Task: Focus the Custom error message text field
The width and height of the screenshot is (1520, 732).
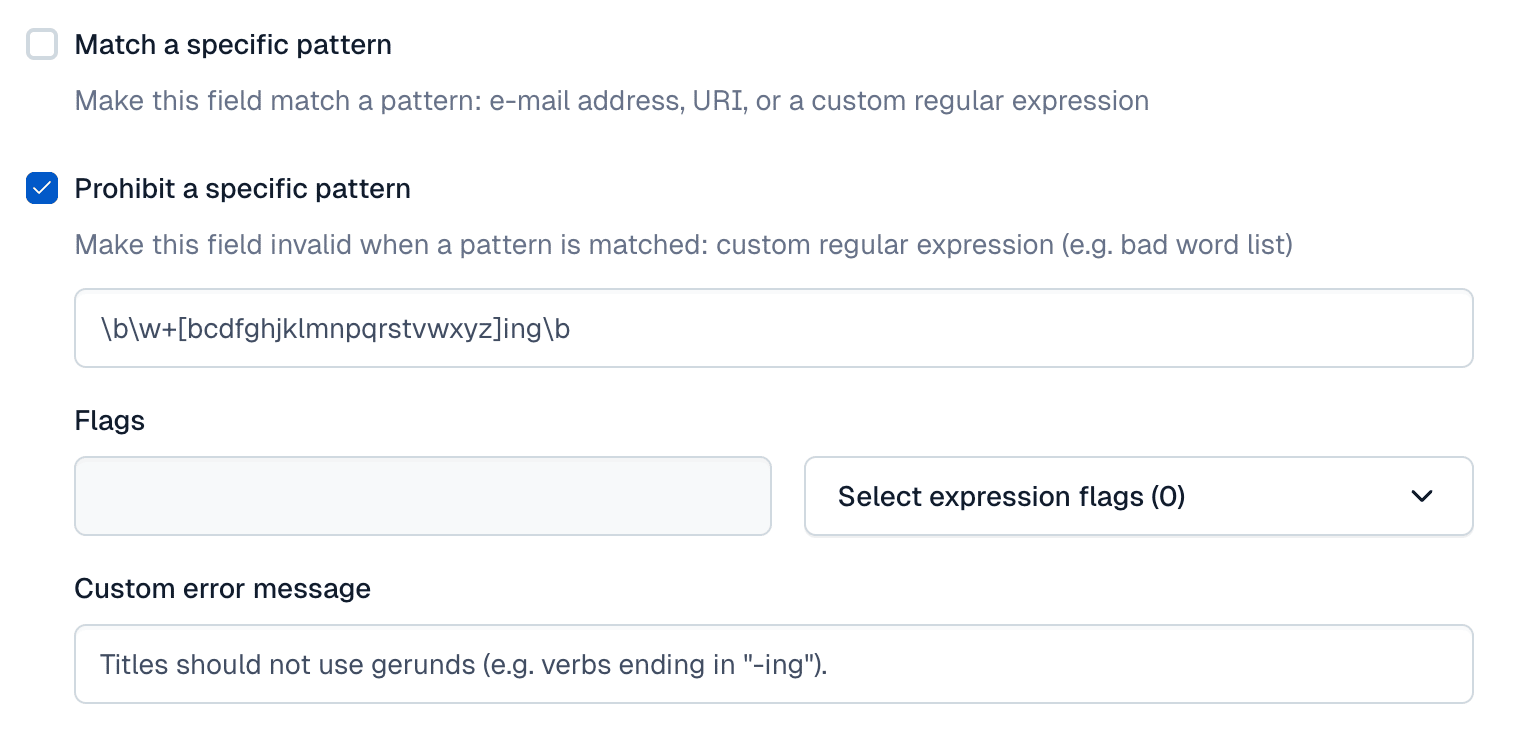Action: (774, 664)
